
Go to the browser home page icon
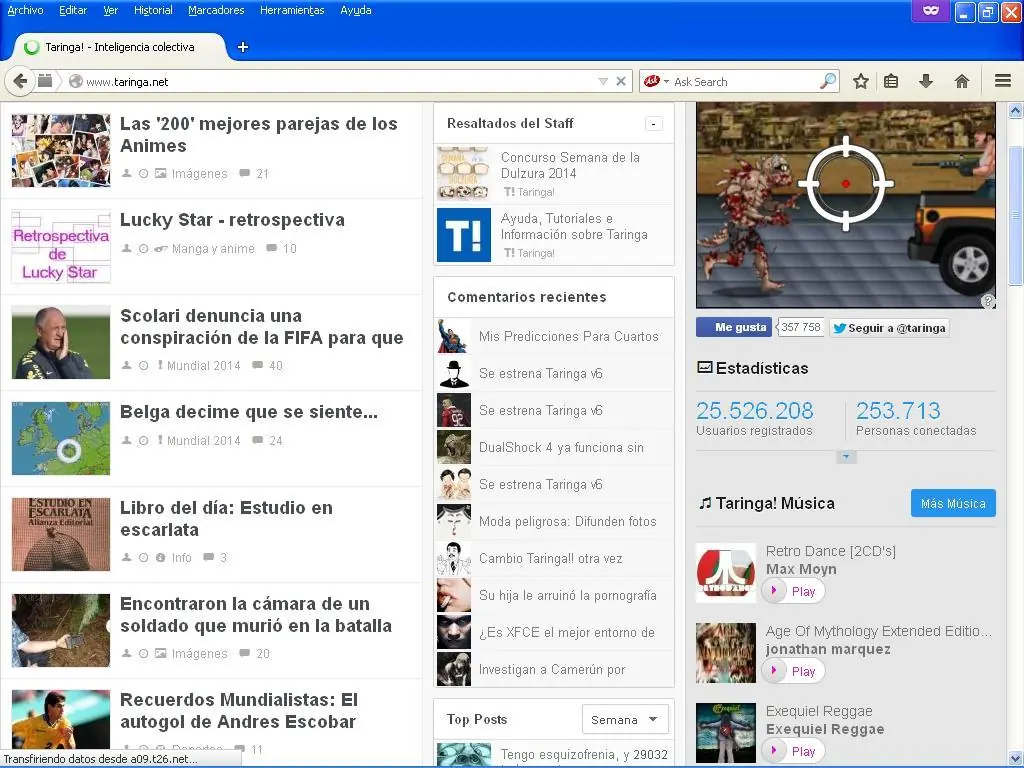(962, 82)
